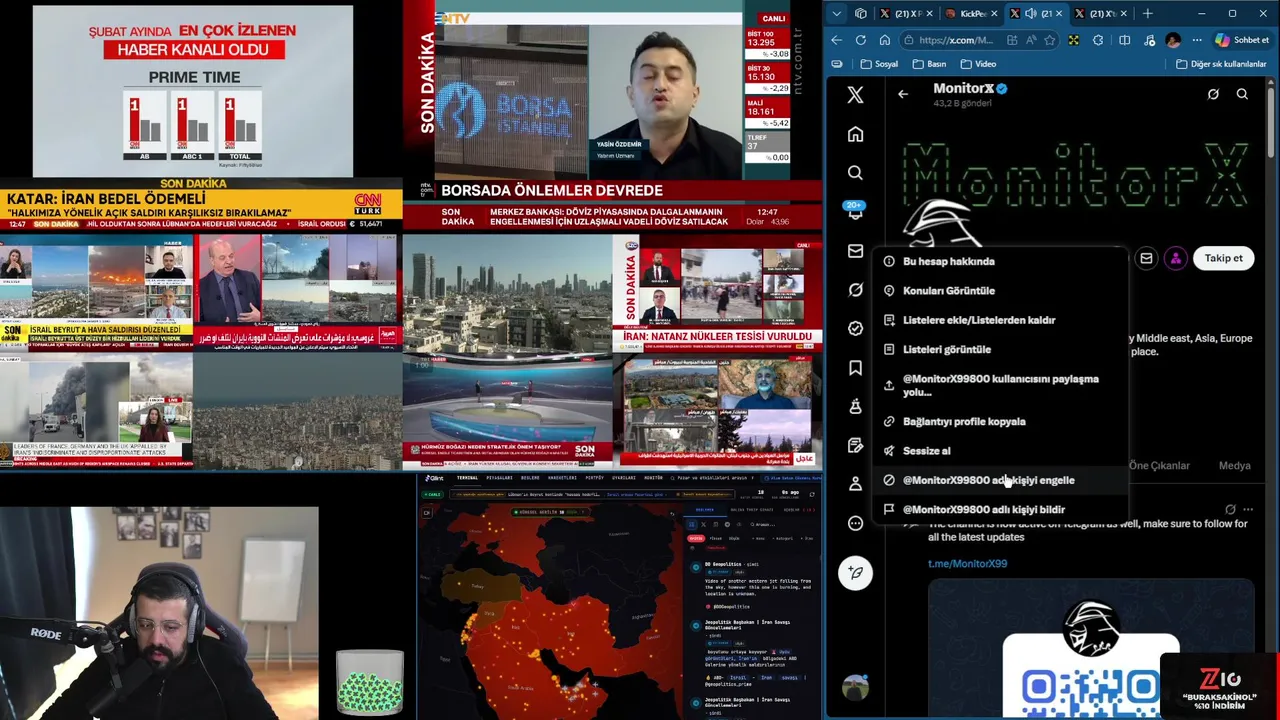
Task: Search within MonitorX profile header magnifier
Action: click(1242, 94)
